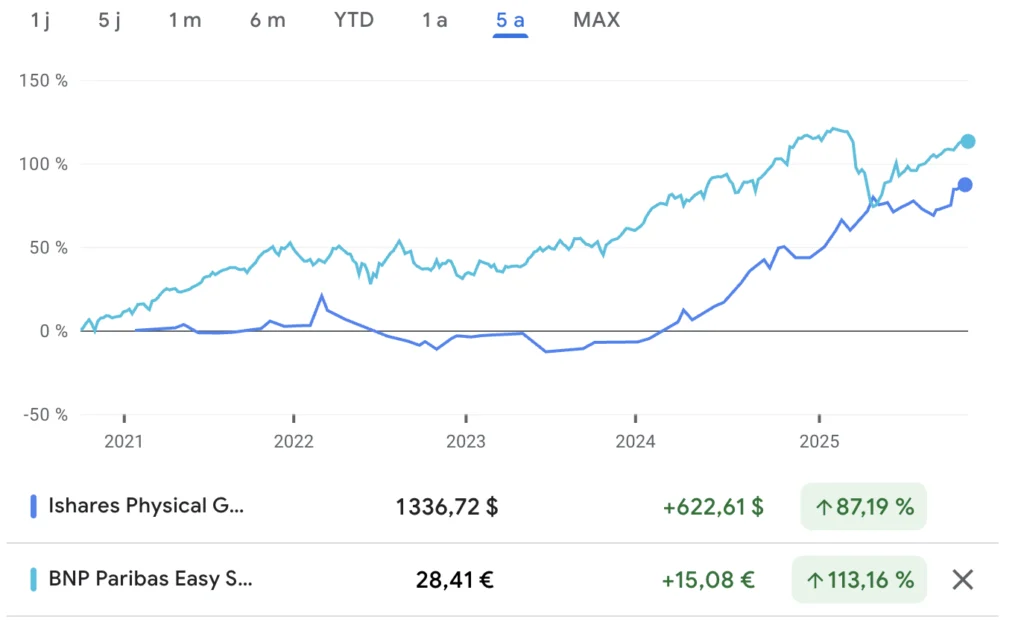This screenshot has width=1024, height=628.
Task: Click the light blue endpoint dot on chart
Action: (x=968, y=142)
